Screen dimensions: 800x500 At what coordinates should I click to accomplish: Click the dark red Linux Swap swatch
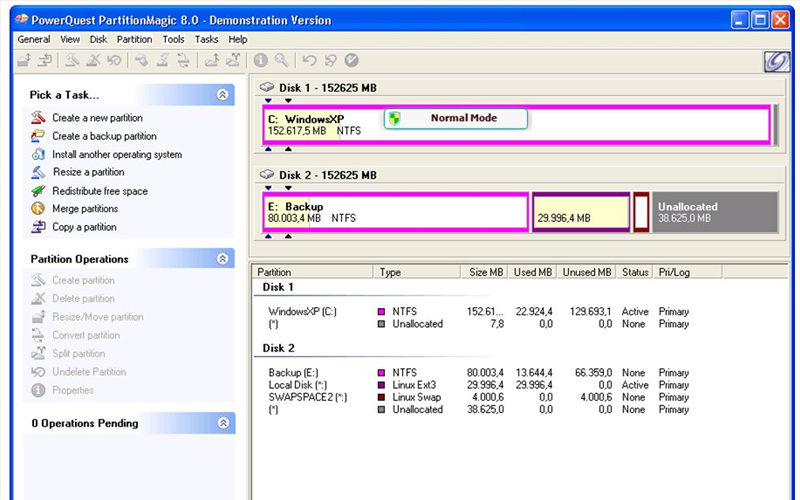pos(381,397)
